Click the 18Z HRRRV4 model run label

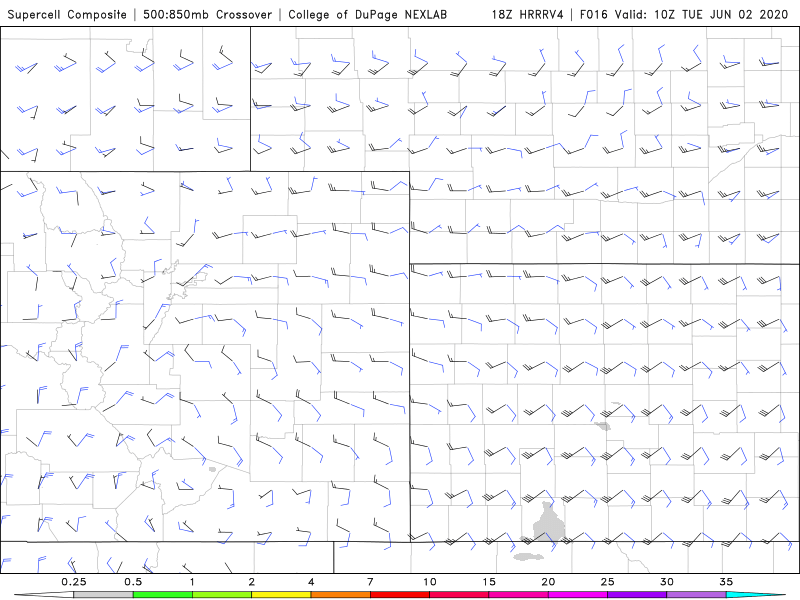point(527,14)
